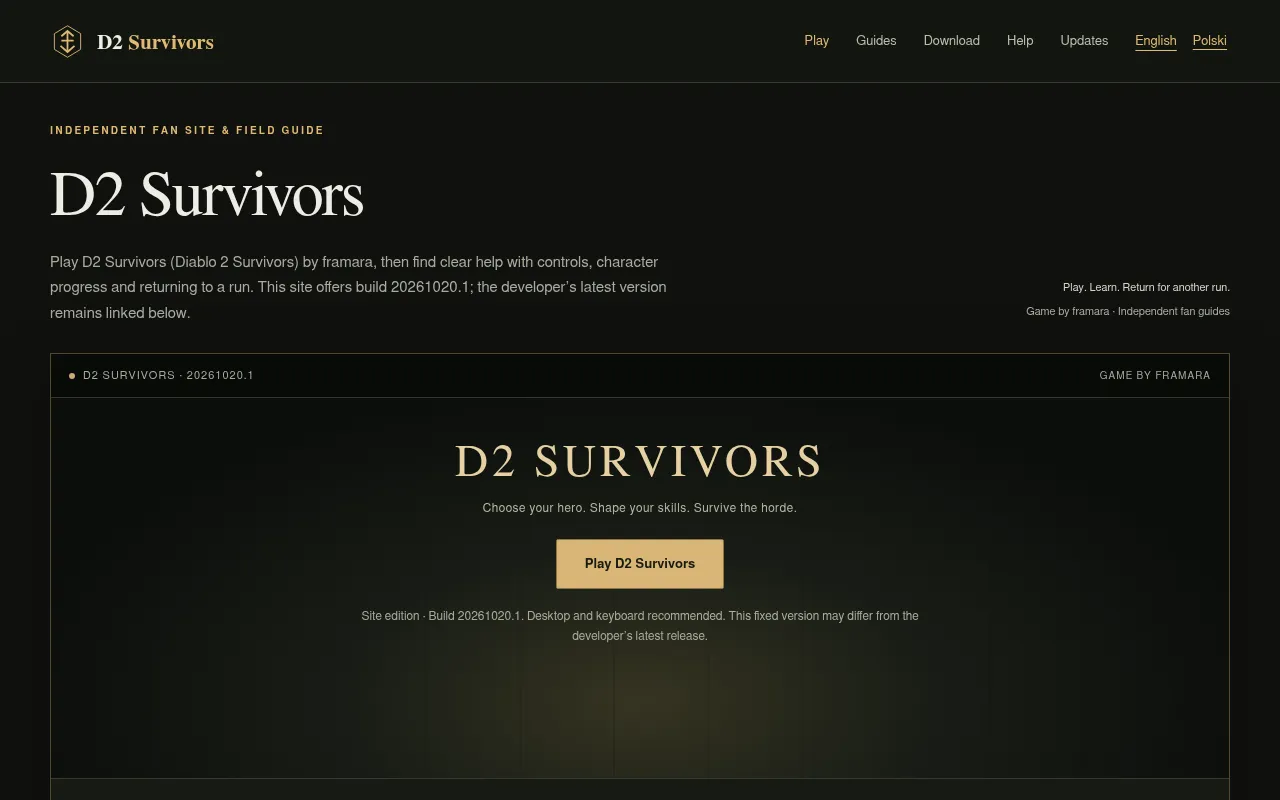The width and height of the screenshot is (1280, 800).
Task: Click the 'D2 SURVIVORS · 20261020.1' status label
Action: click(168, 375)
